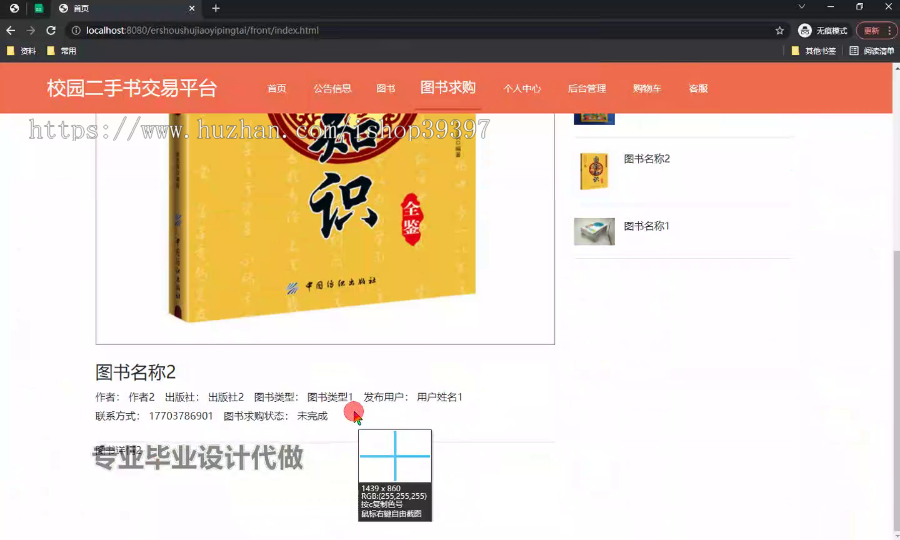Click the 图书名称1 sidebar link

click(x=646, y=226)
